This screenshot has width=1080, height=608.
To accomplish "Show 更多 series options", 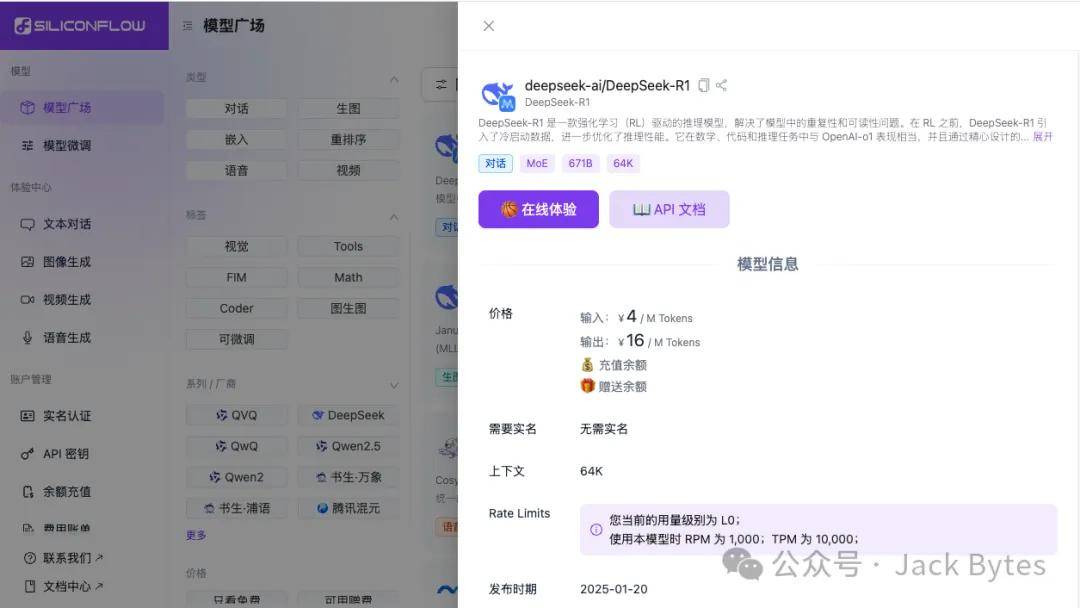I will tap(196, 535).
